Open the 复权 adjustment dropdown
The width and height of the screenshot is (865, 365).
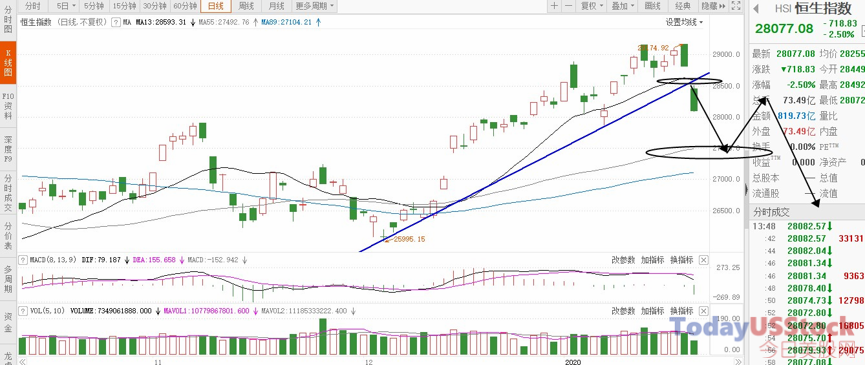592,6
